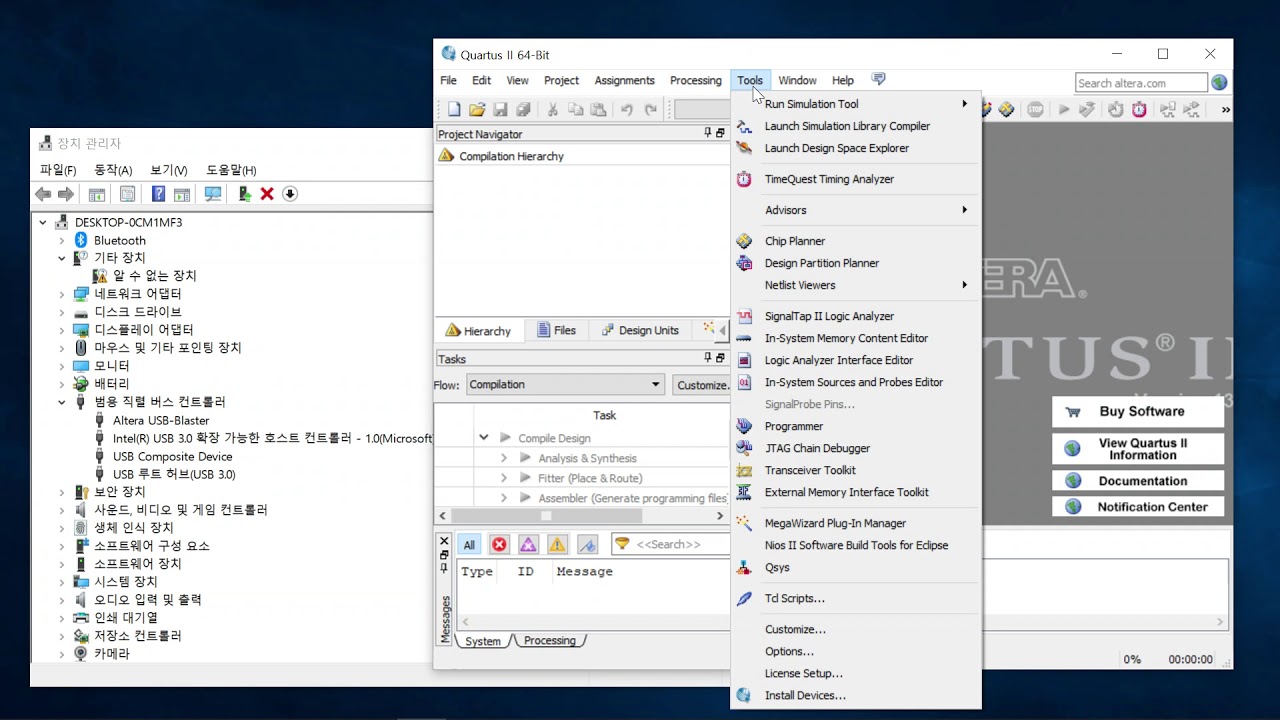Screen dimensions: 1280x720
Task: Expand 네트워크 어댑터 node
Action: [61, 295]
